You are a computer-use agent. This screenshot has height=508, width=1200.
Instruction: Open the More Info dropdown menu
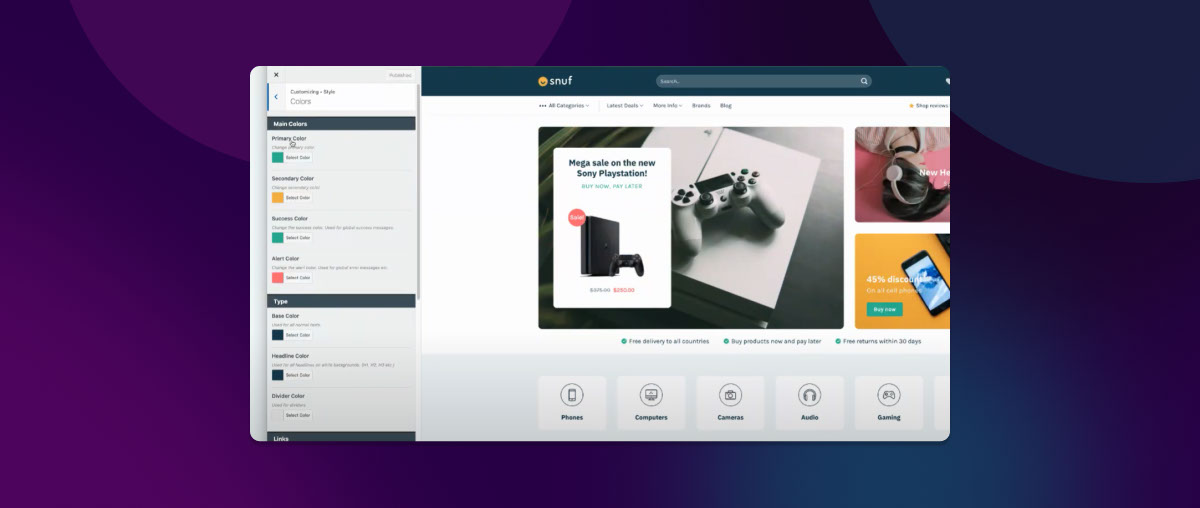tap(668, 105)
